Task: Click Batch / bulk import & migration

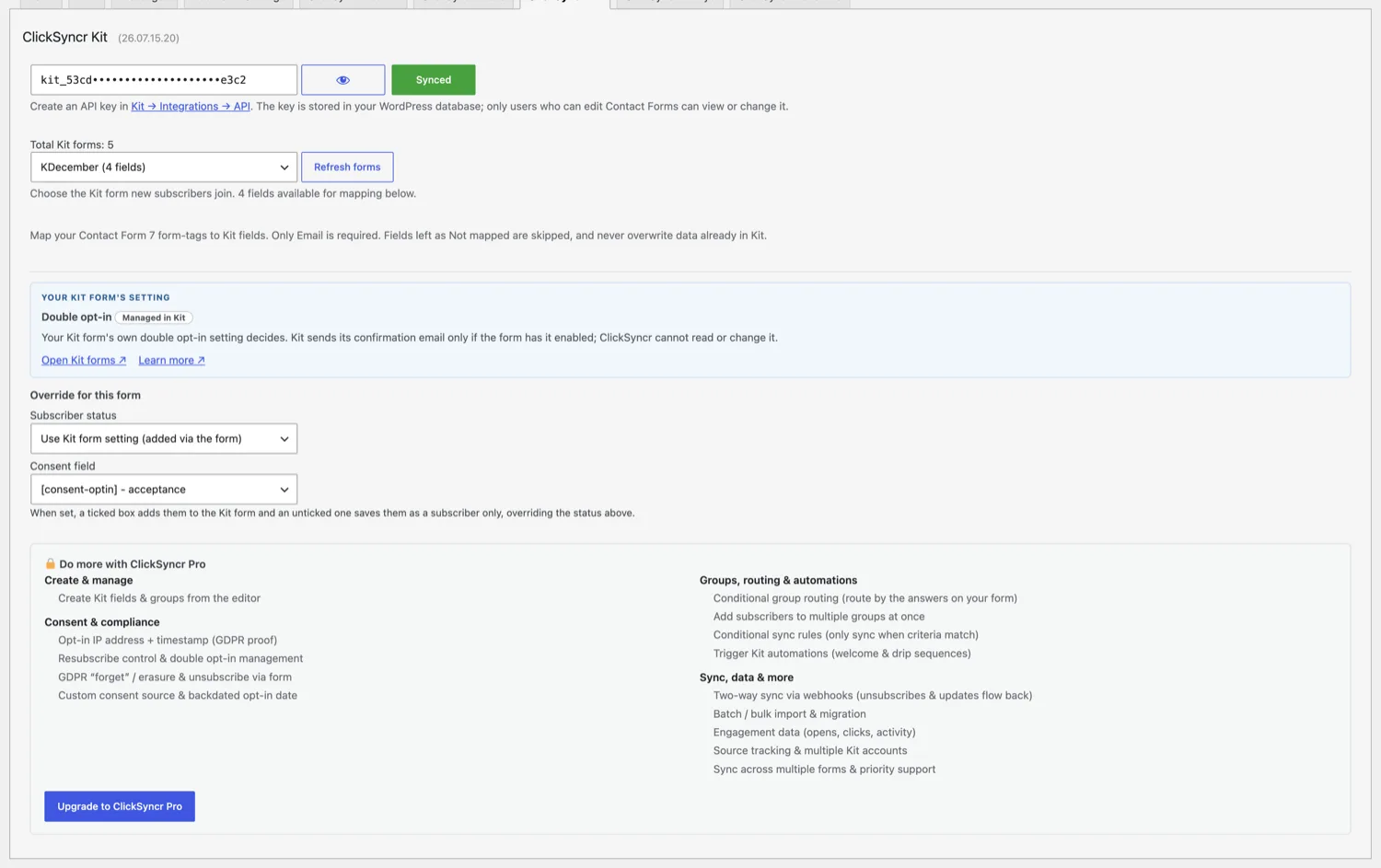Action: [x=790, y=714]
